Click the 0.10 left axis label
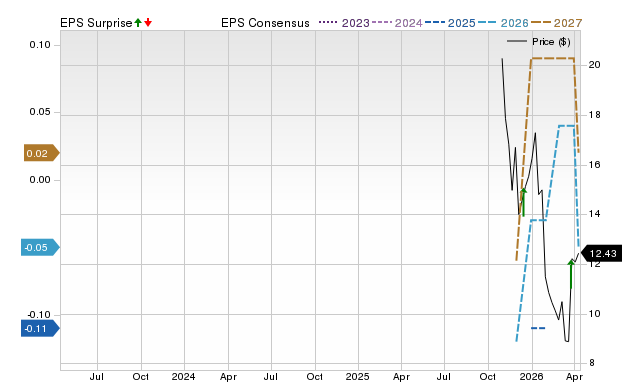The height and width of the screenshot is (382, 640). pyautogui.click(x=40, y=45)
